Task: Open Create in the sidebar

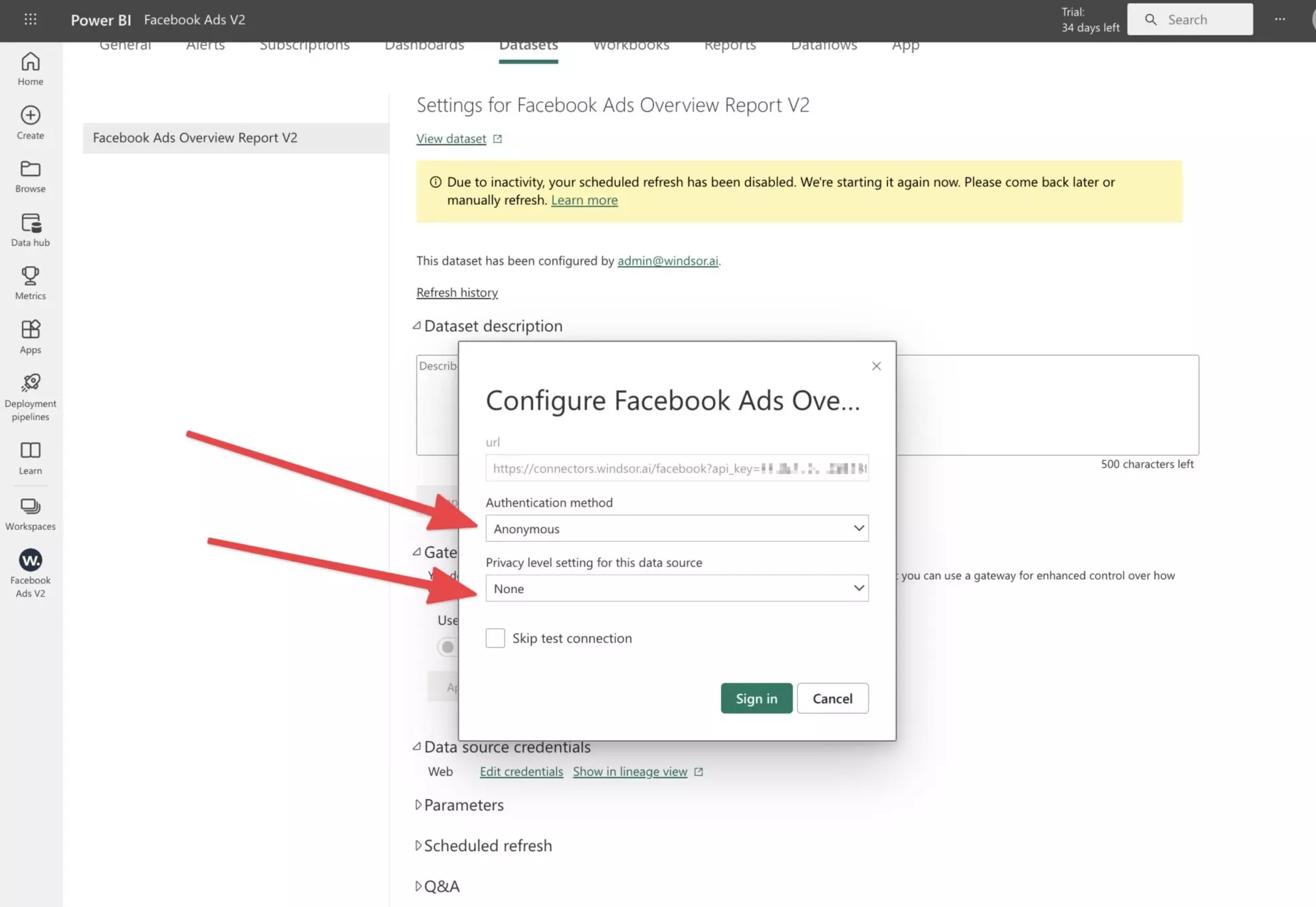Action: pos(31,123)
